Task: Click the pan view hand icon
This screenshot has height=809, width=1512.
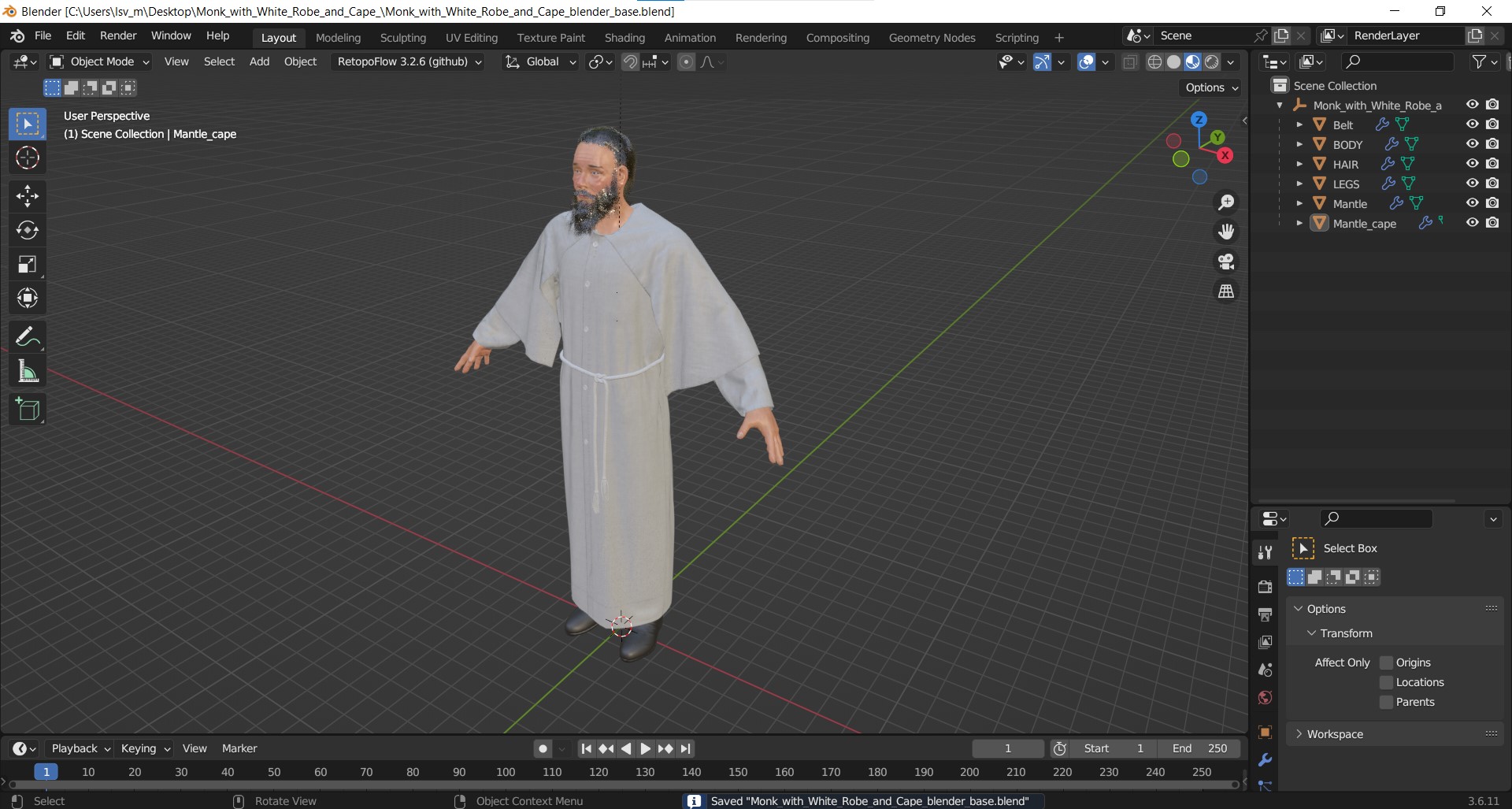Action: [x=1226, y=232]
